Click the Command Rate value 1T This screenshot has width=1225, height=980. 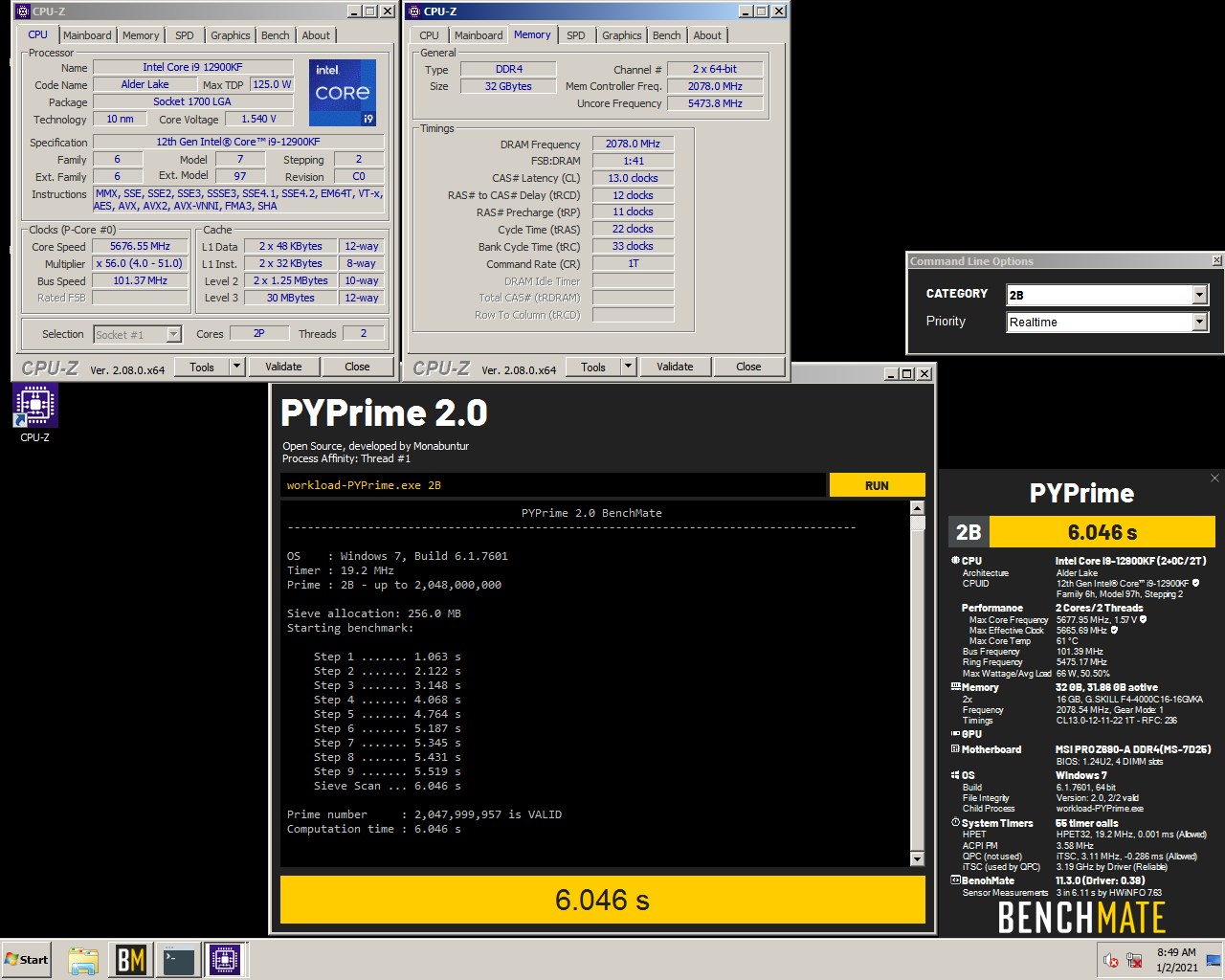pos(633,263)
